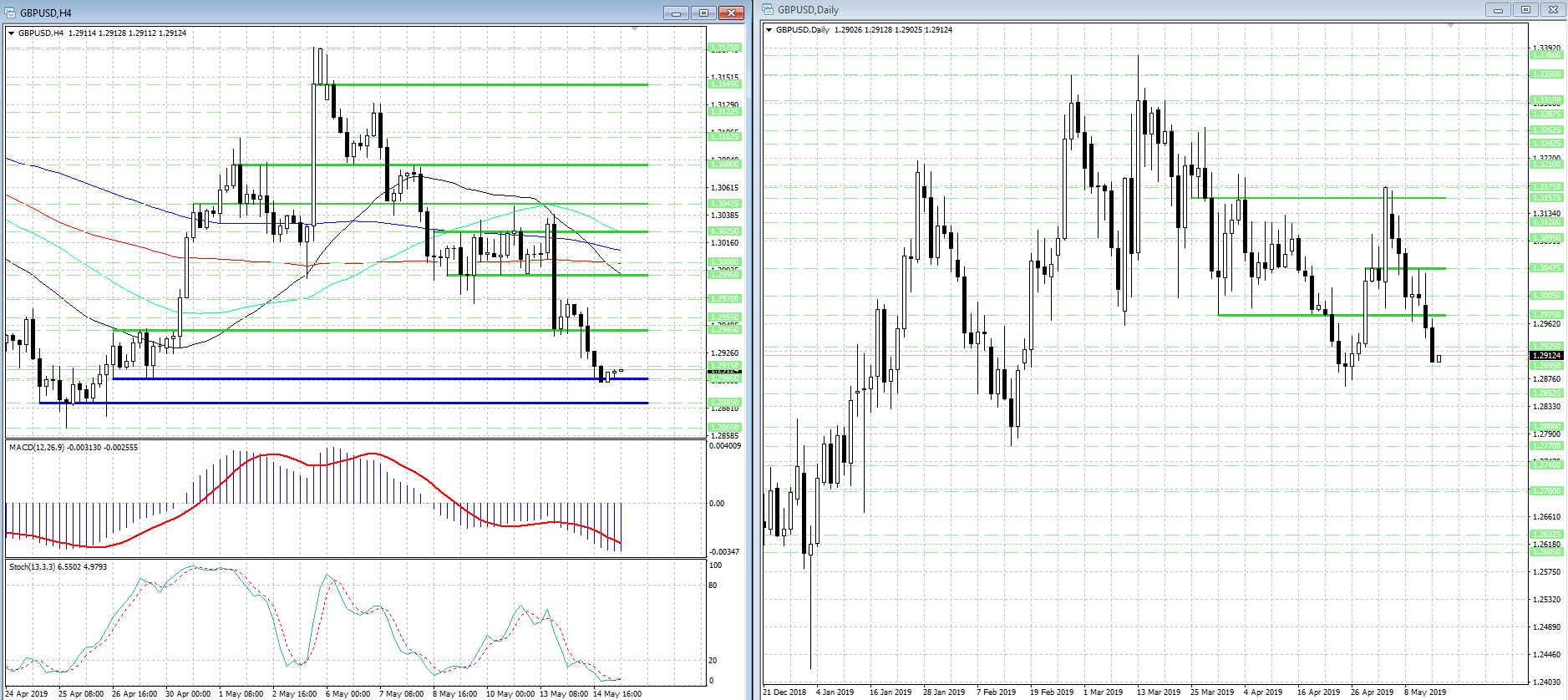Close the GBPUSD,Daily chart window
1568x700 pixels.
click(1553, 10)
